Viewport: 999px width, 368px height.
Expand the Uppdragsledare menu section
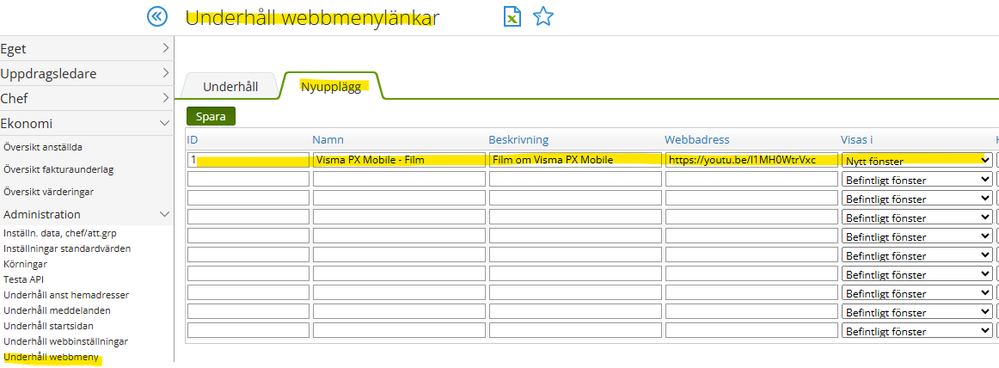tap(86, 73)
